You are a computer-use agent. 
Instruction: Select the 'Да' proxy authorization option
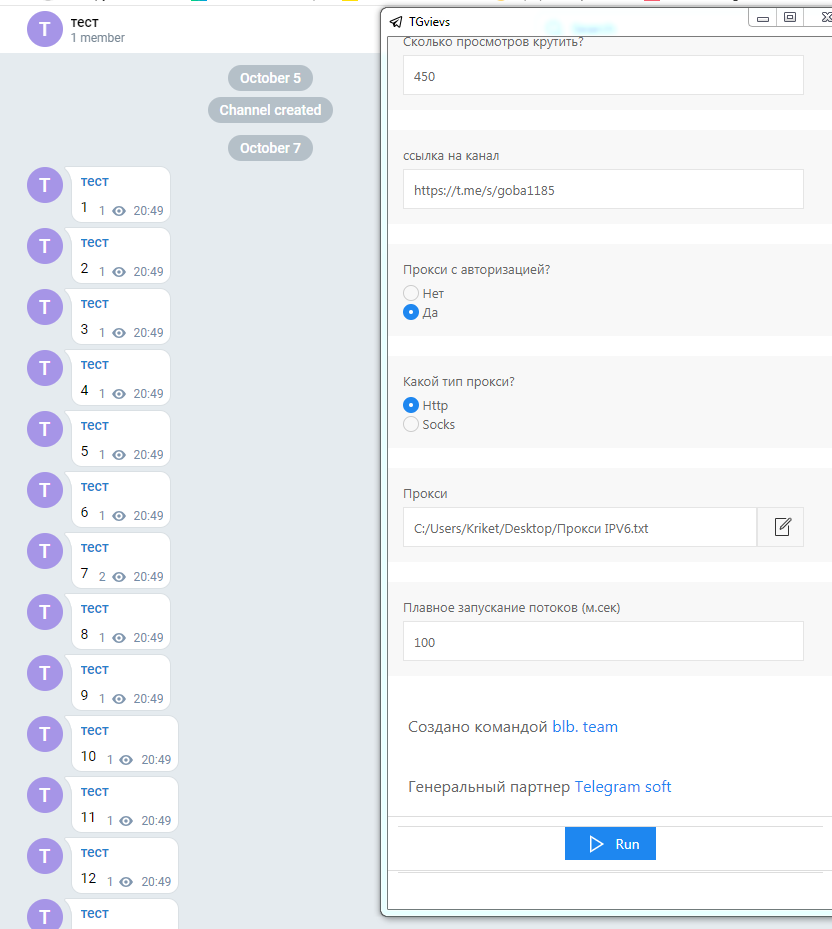click(x=411, y=312)
